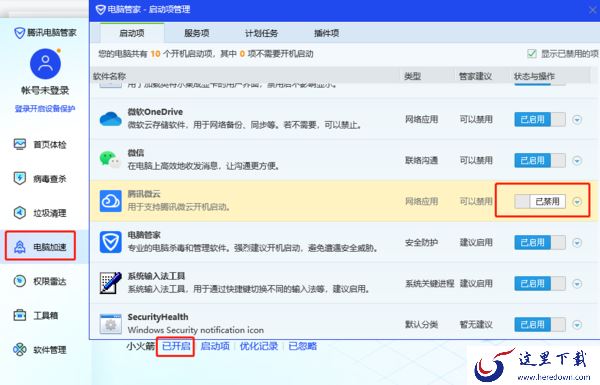Click the title bar shield icon
The height and width of the screenshot is (385, 600).
pos(101,10)
